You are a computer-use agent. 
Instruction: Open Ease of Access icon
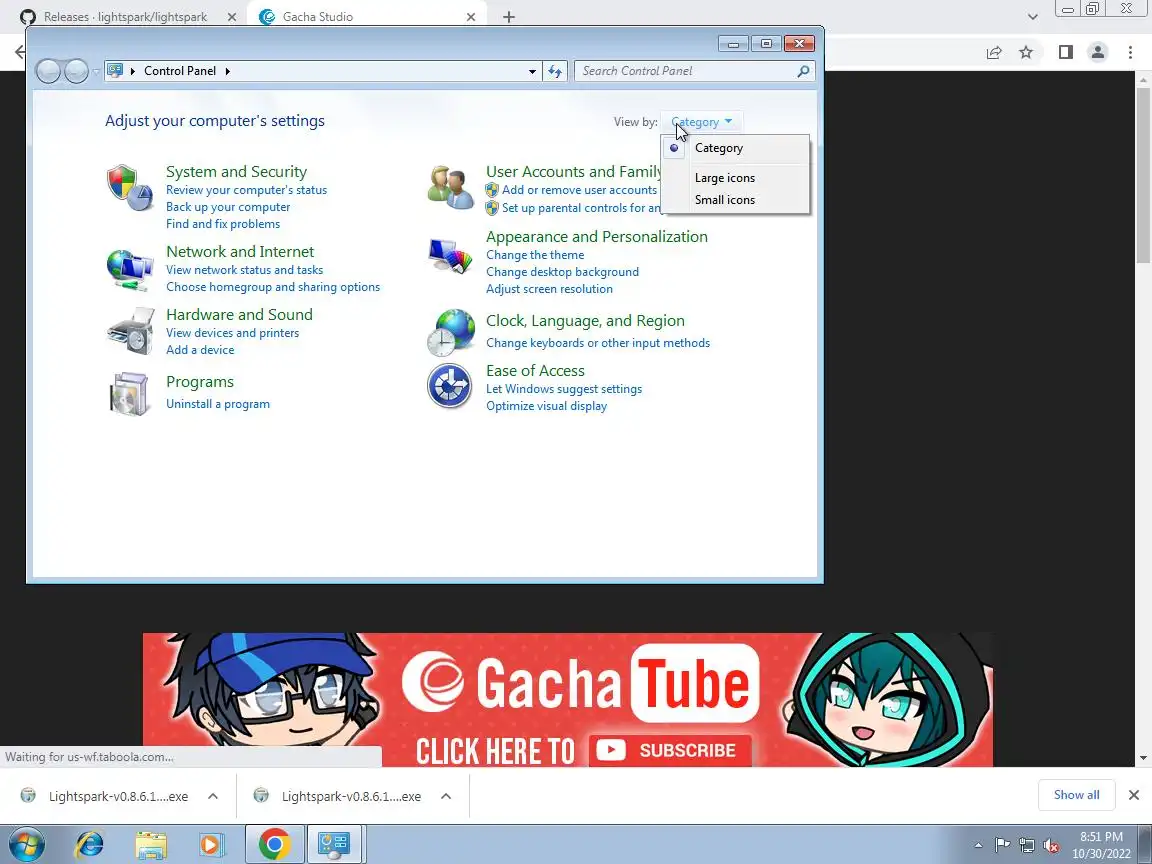(450, 386)
